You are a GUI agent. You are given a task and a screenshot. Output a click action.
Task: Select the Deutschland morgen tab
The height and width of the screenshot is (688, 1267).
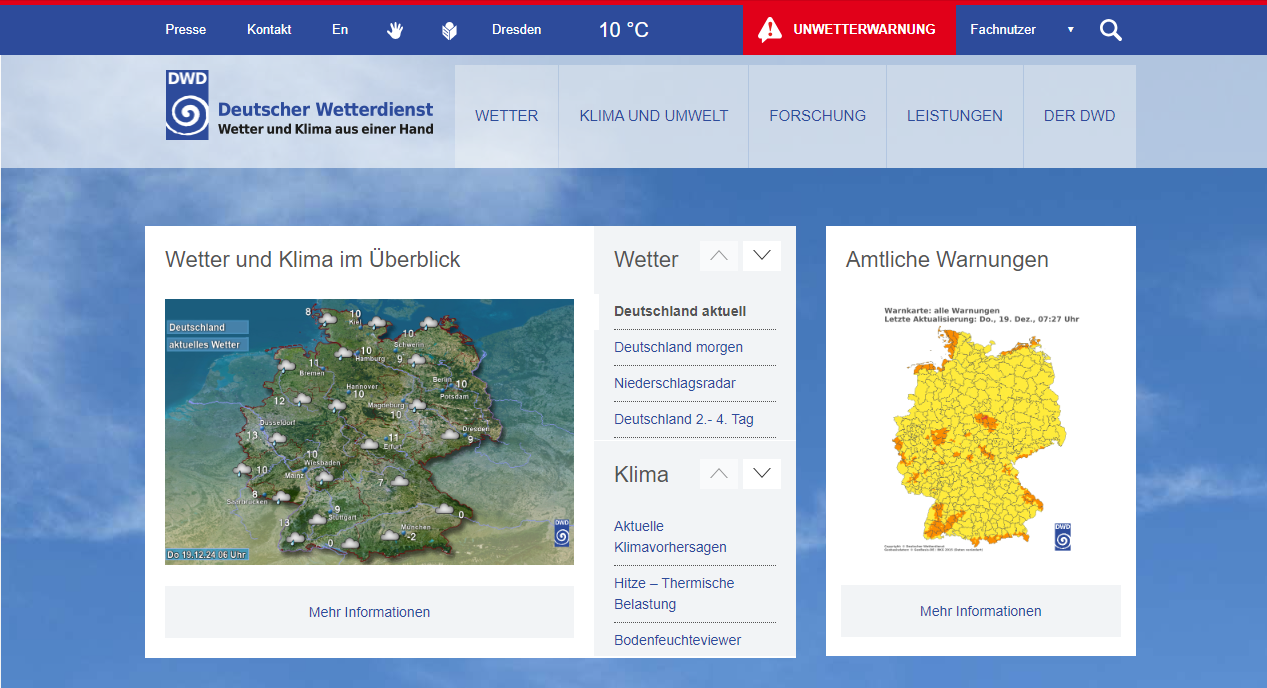(678, 347)
